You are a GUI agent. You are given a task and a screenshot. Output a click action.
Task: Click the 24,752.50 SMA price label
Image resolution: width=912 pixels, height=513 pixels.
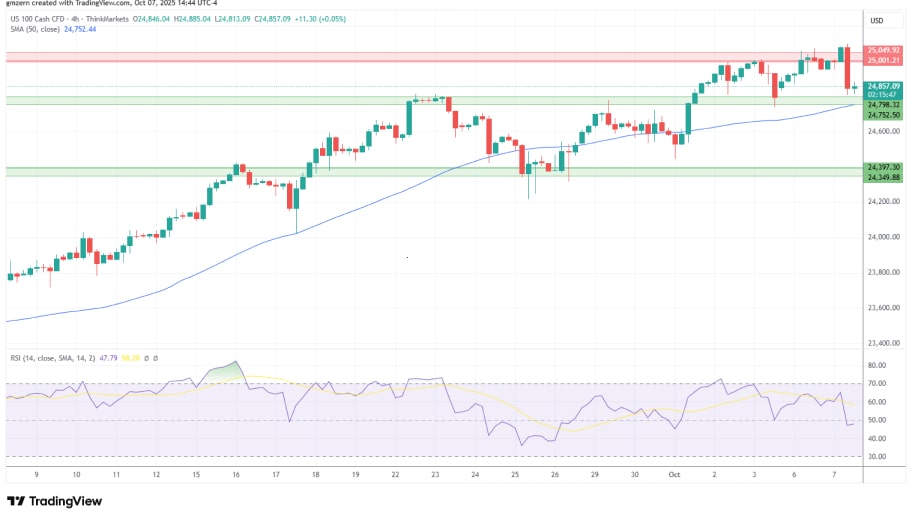pos(884,115)
